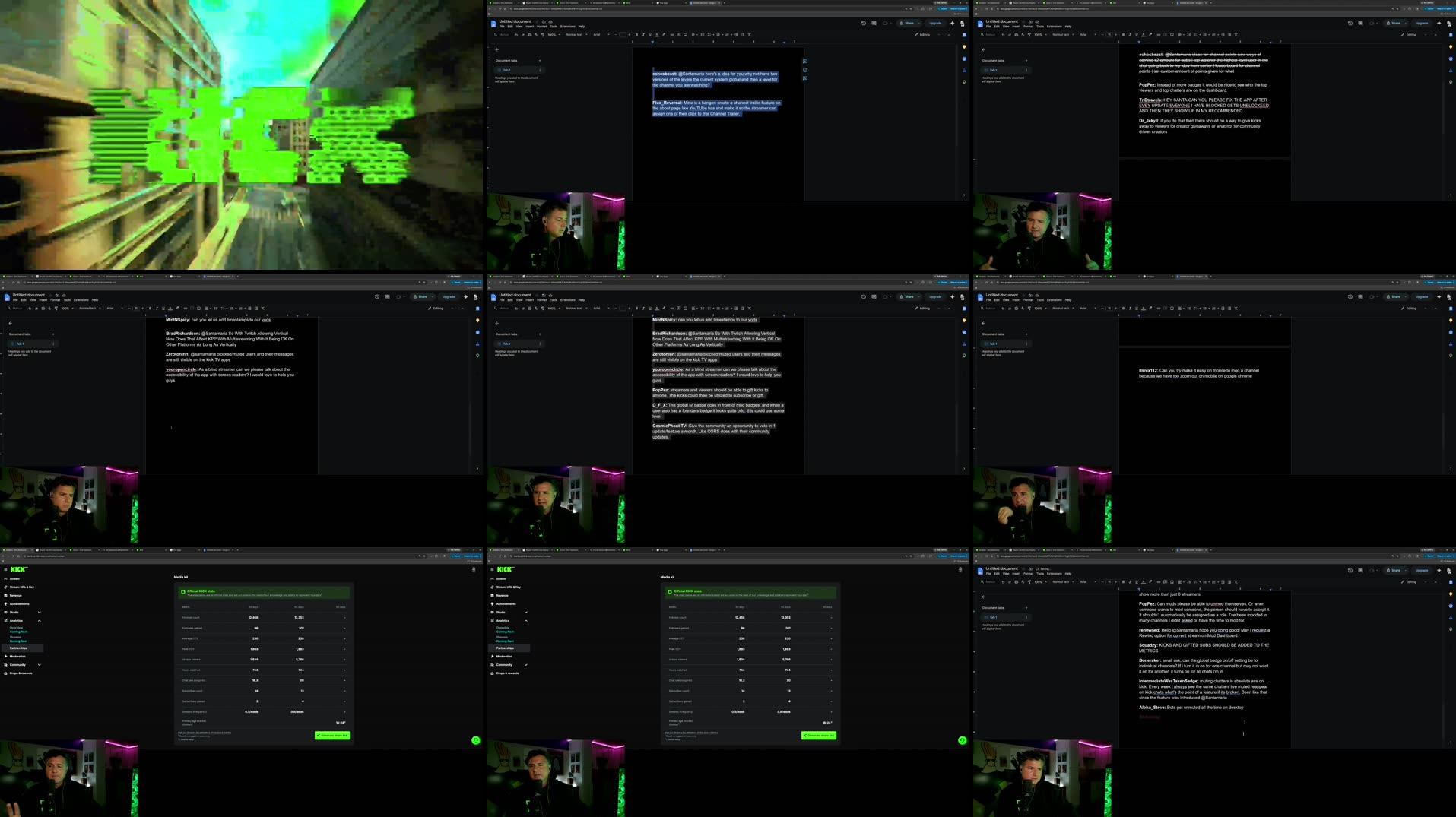Click green help bubble in raised-hand Media kit frame
The width and height of the screenshot is (1456, 817).
(476, 740)
